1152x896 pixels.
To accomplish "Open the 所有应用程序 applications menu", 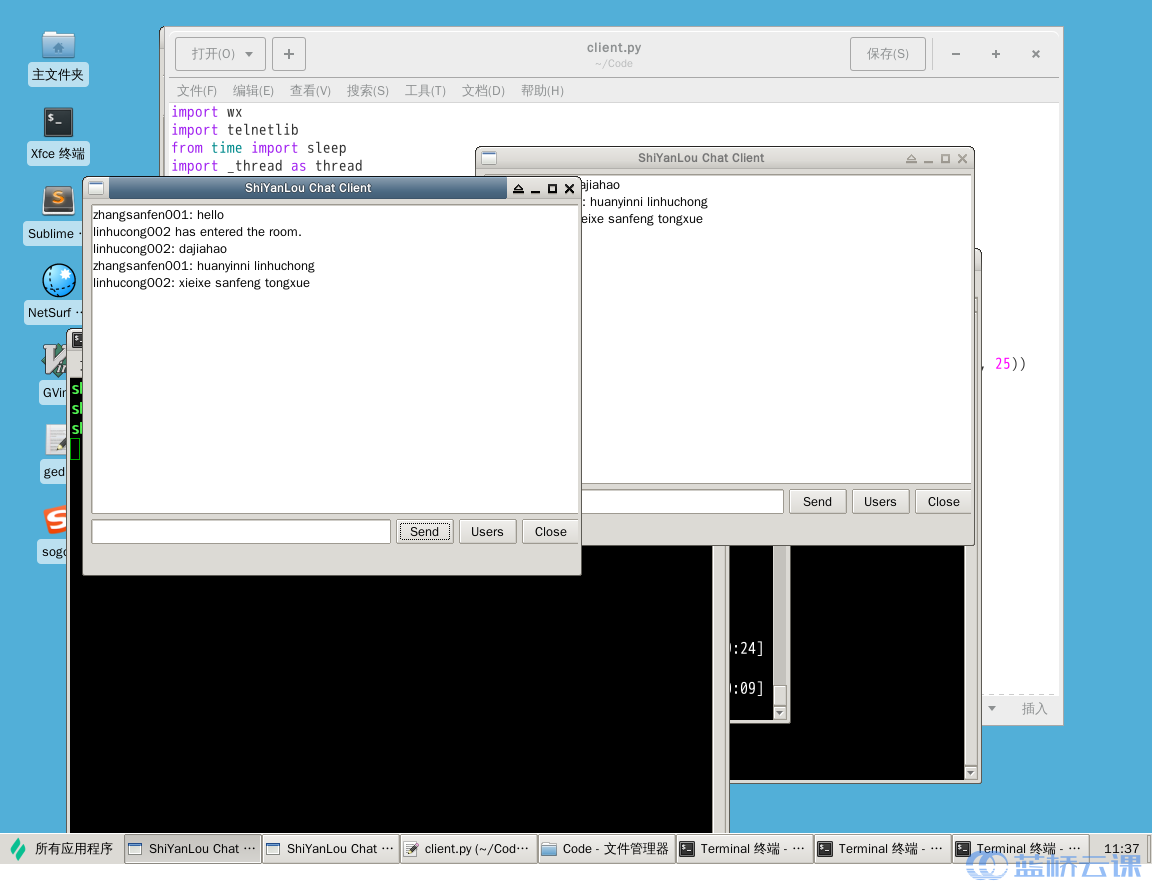I will 62,848.
